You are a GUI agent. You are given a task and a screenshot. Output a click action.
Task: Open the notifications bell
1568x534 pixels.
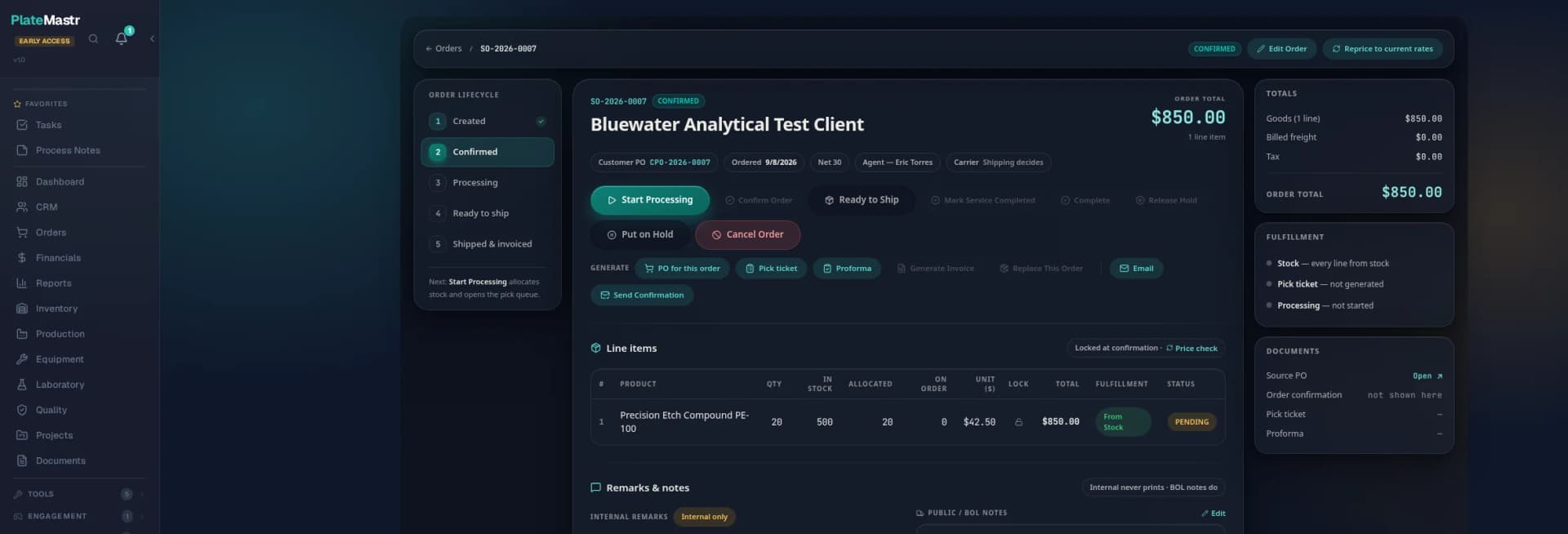[122, 38]
